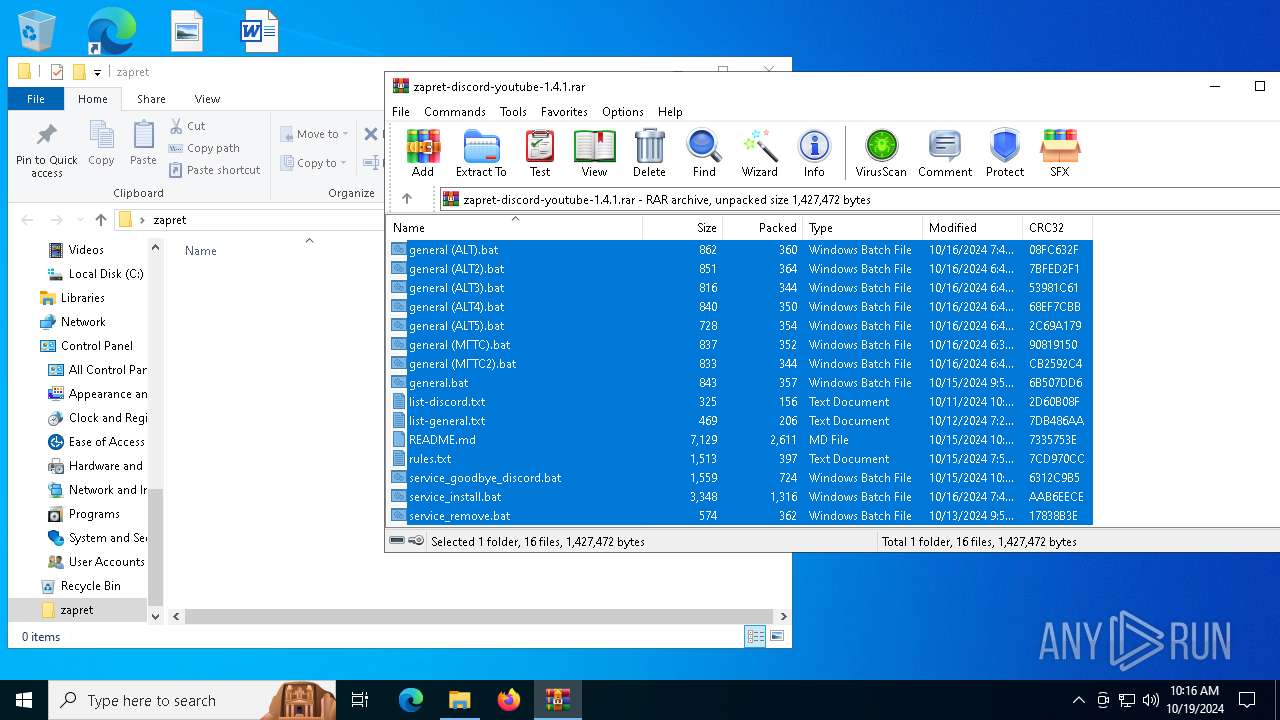Add an archive Comment
1280x720 pixels.
pos(945,153)
